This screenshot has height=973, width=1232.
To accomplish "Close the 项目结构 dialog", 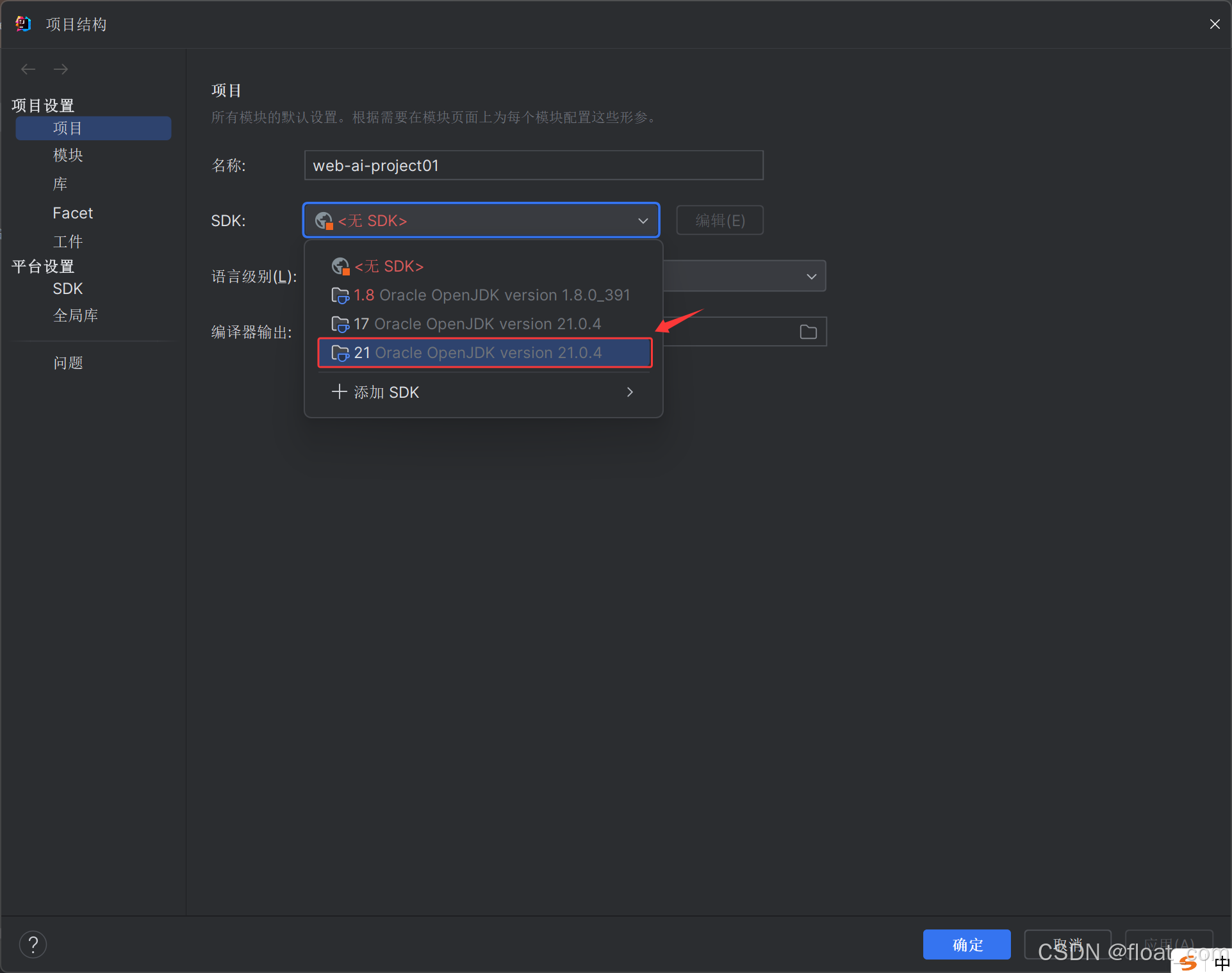I will click(1214, 24).
